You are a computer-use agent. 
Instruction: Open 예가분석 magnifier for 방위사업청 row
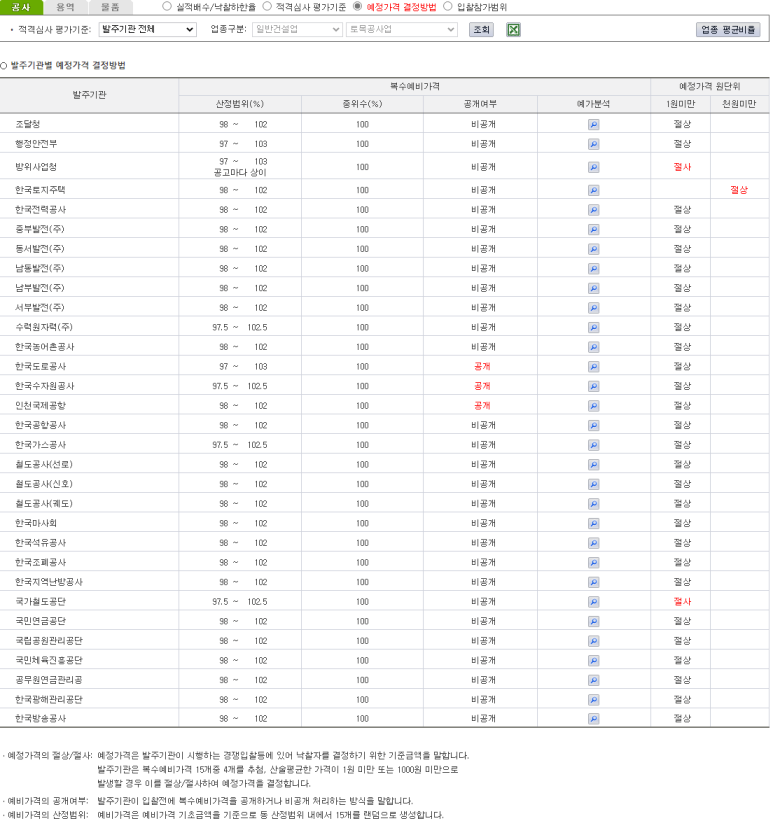pyautogui.click(x=593, y=167)
